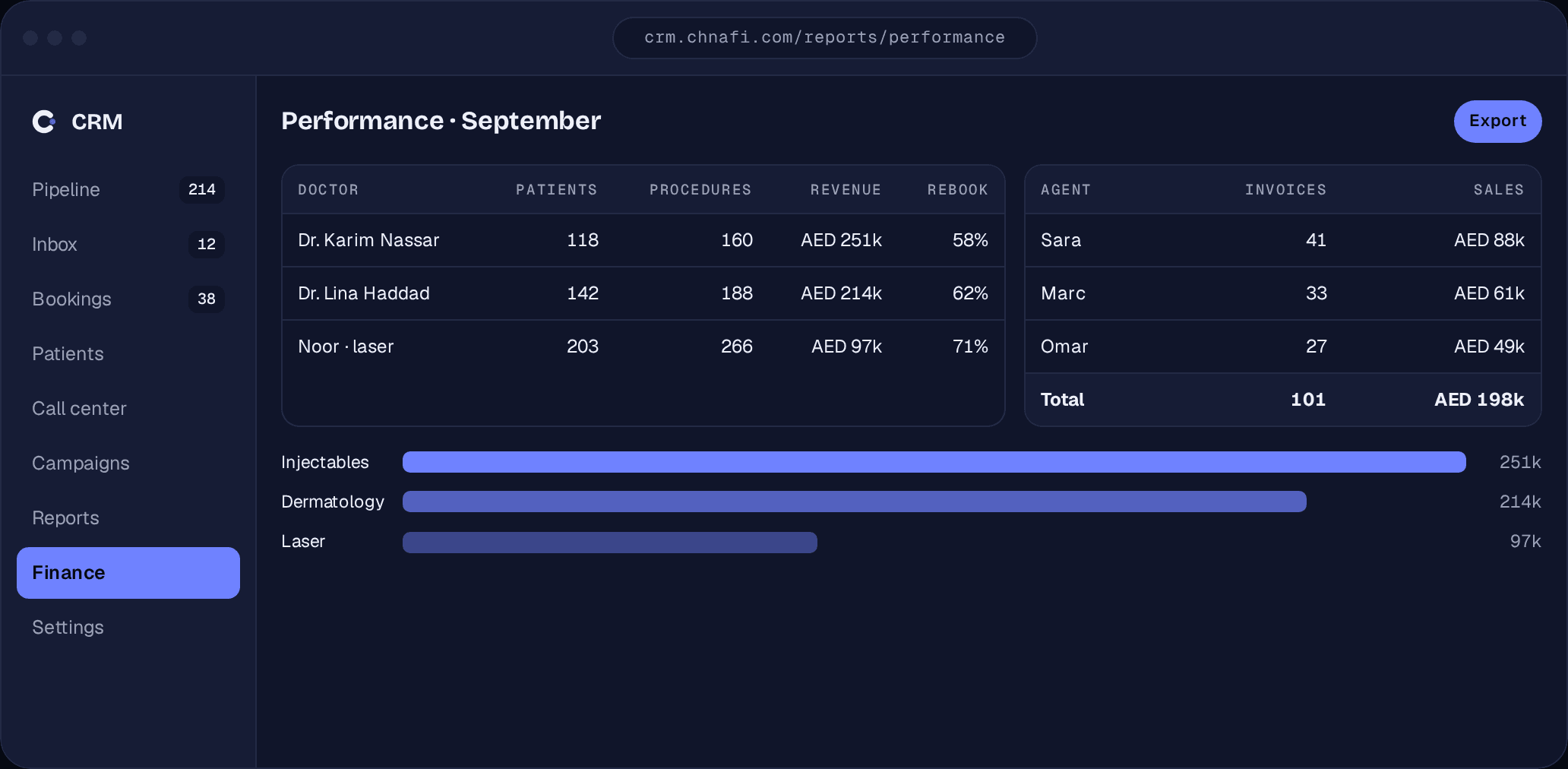
Task: Click the Pipeline count badge 214
Action: 202,190
